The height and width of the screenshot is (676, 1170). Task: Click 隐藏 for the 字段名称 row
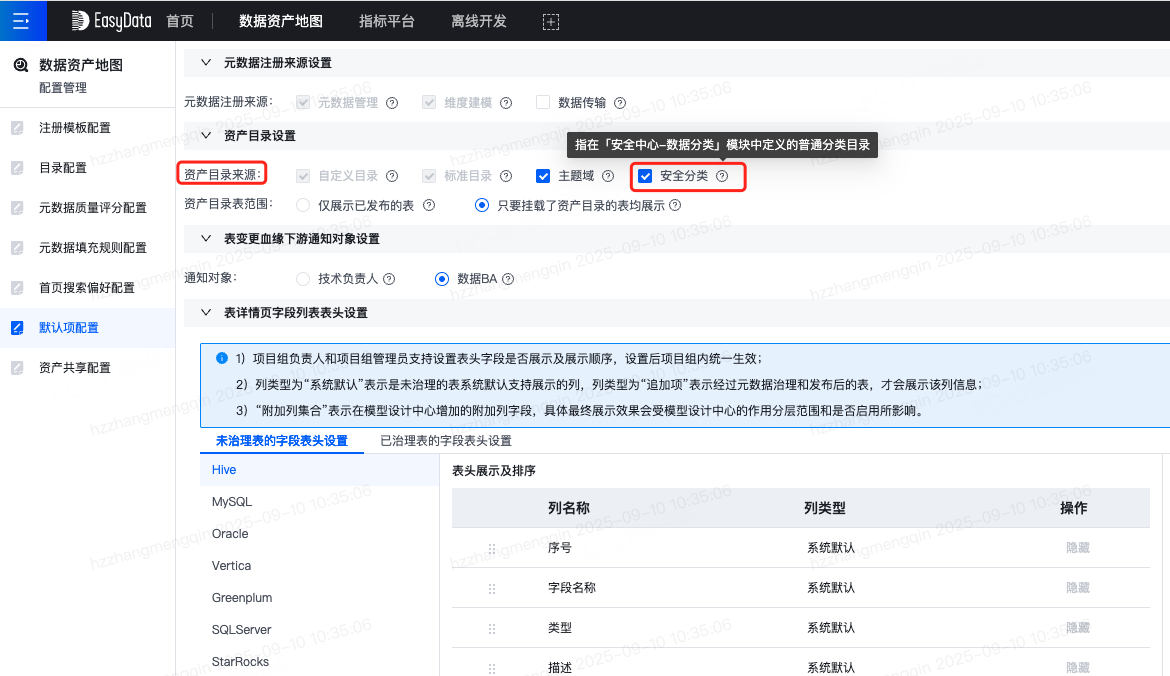click(x=1077, y=588)
